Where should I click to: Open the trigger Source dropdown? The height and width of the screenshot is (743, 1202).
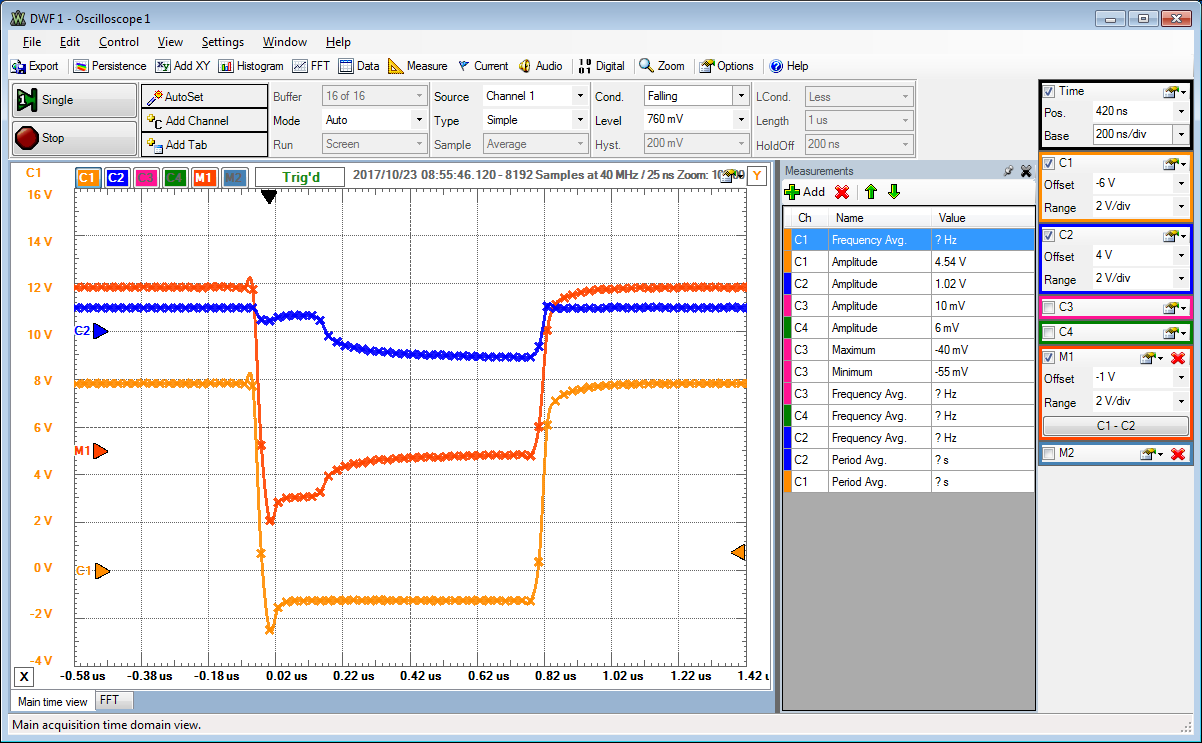[579, 96]
